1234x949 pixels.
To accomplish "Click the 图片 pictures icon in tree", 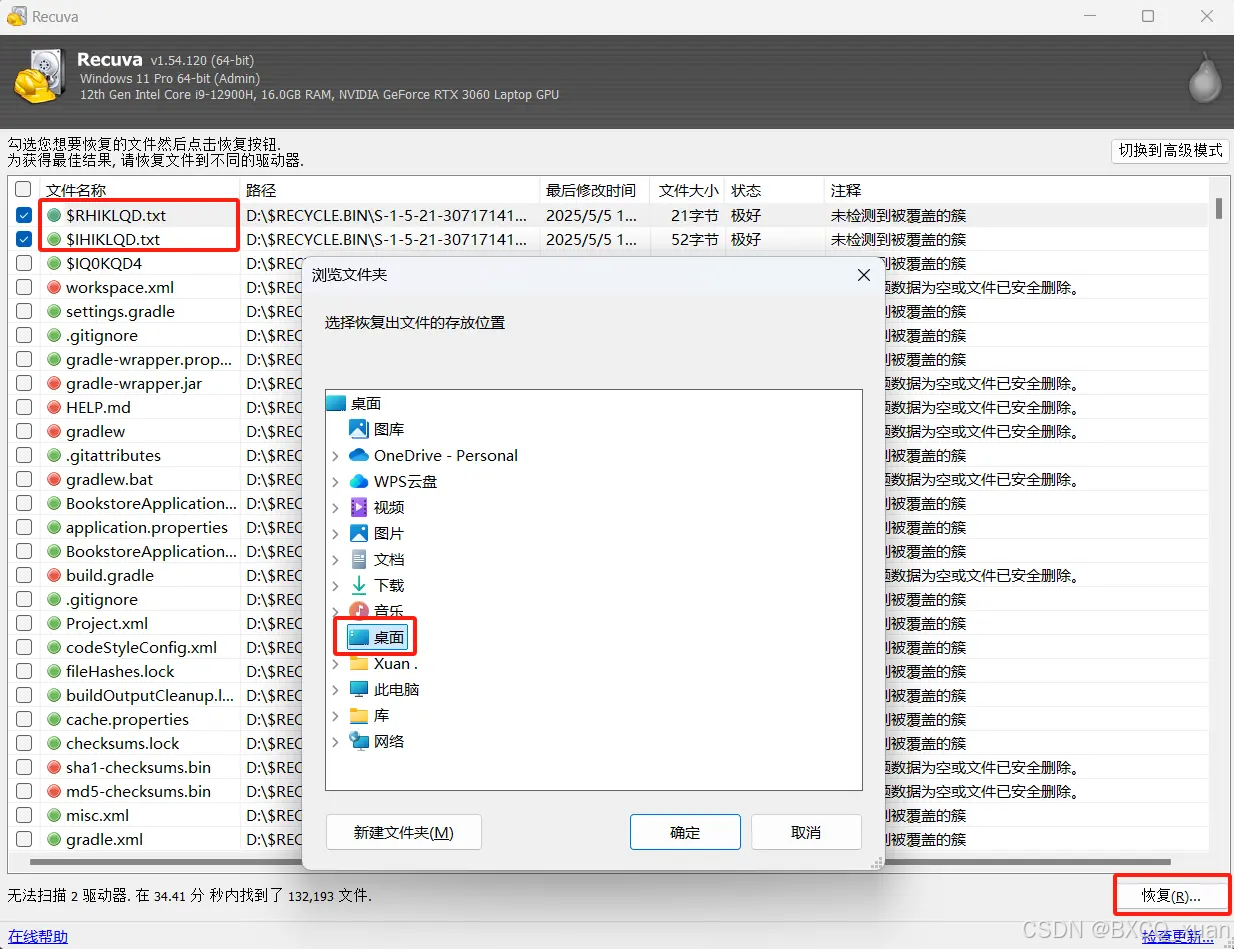I will [359, 533].
